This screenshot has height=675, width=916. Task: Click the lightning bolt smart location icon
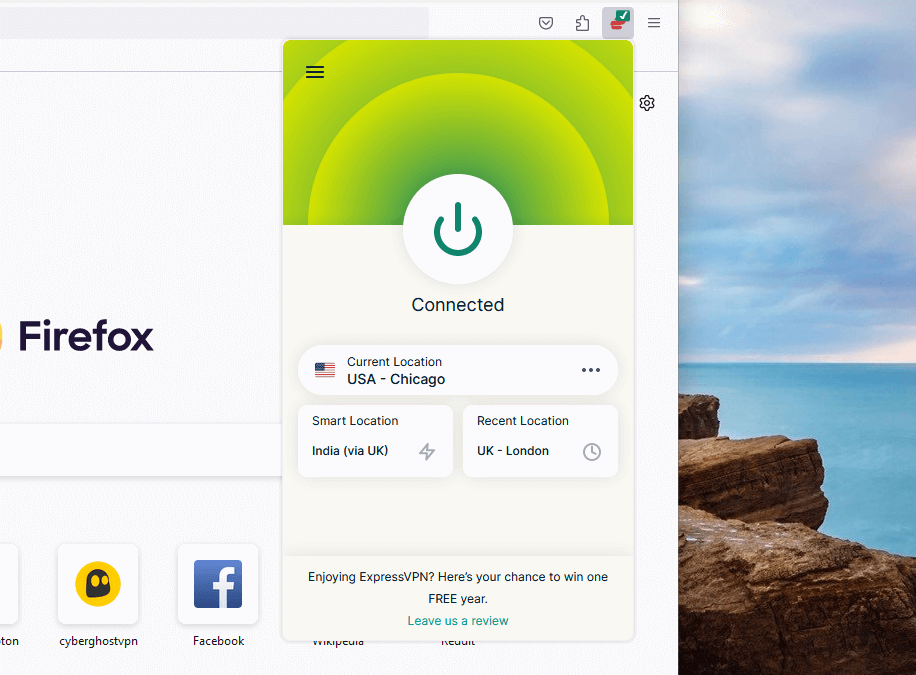click(427, 451)
